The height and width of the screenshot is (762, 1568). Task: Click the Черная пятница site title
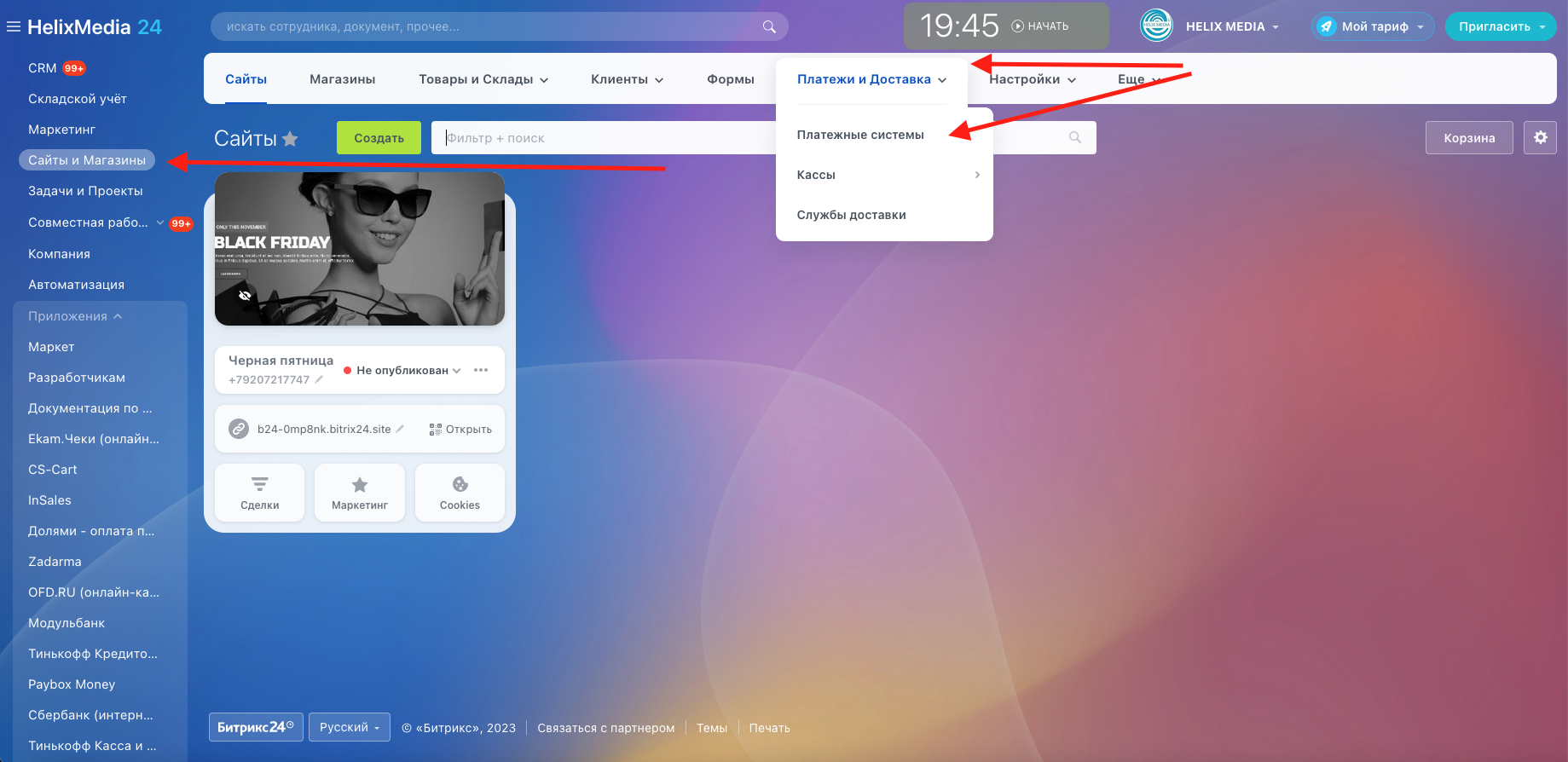(281, 361)
